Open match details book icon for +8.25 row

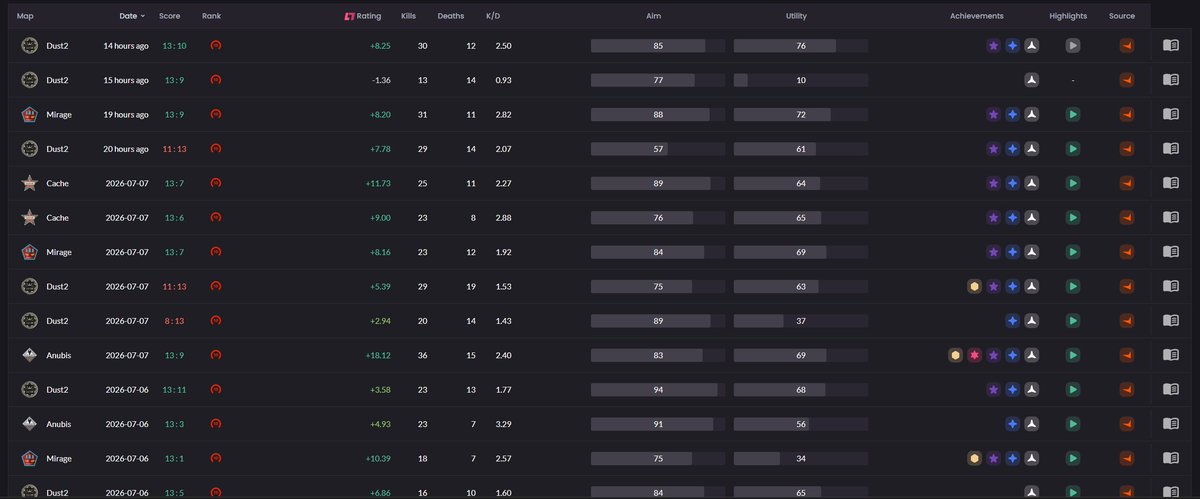[1171, 45]
